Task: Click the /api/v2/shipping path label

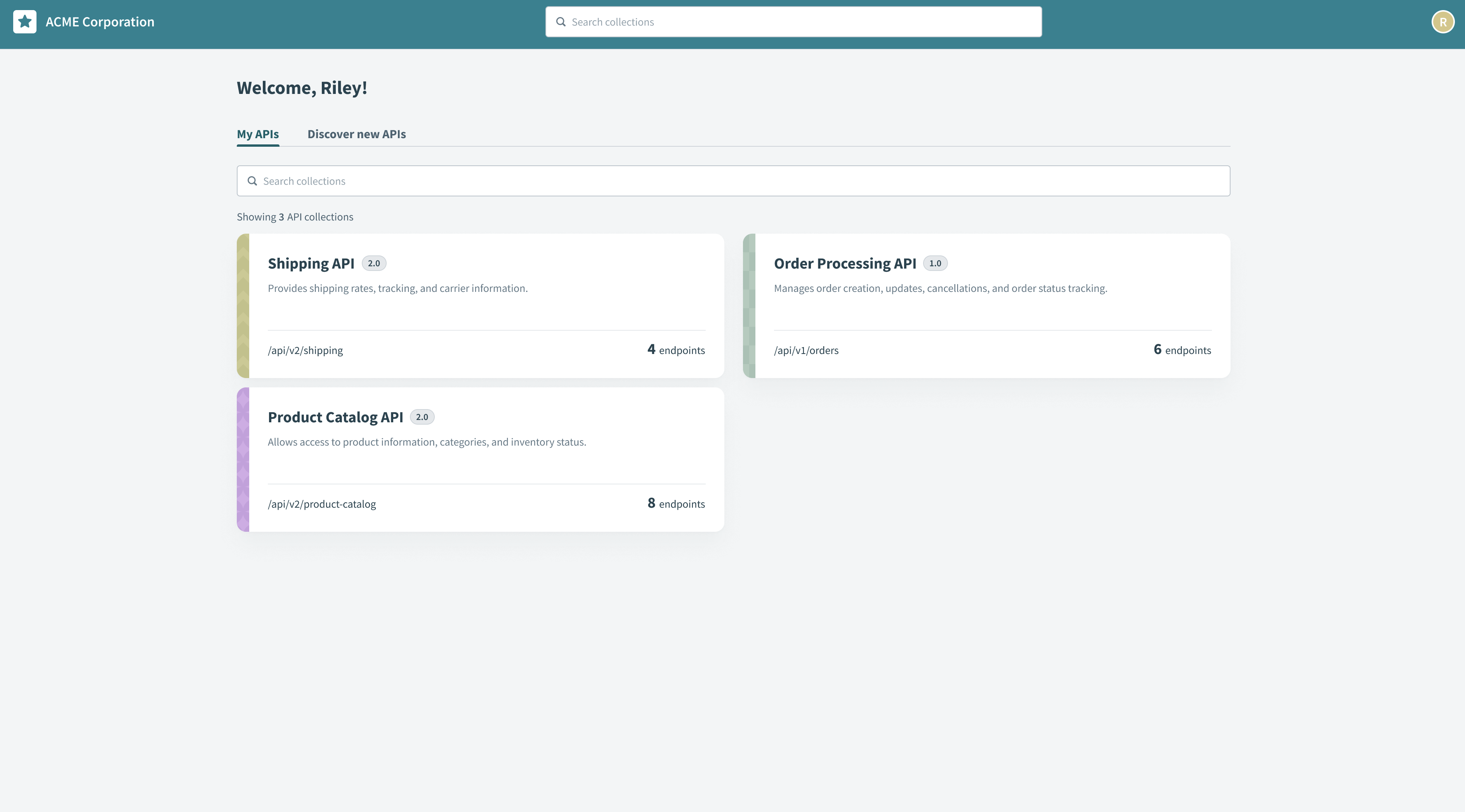Action: [305, 350]
